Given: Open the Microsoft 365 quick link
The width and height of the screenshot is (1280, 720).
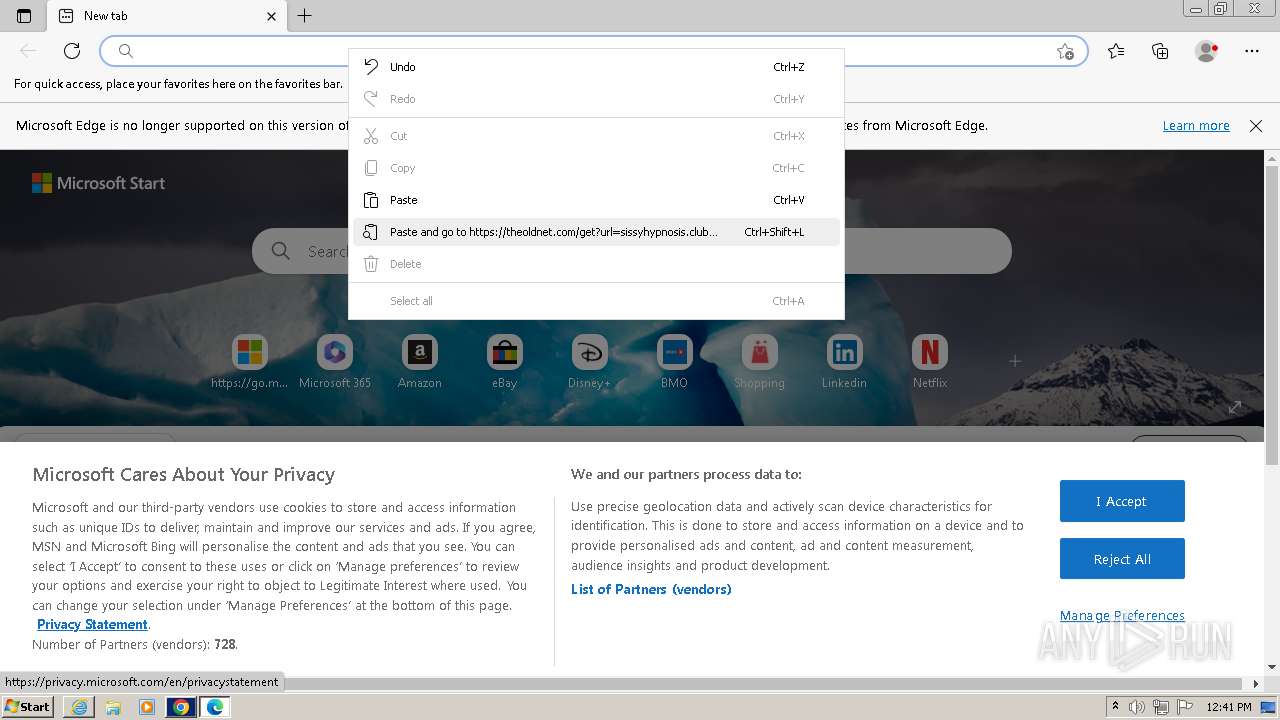Looking at the screenshot, I should pyautogui.click(x=334, y=361).
